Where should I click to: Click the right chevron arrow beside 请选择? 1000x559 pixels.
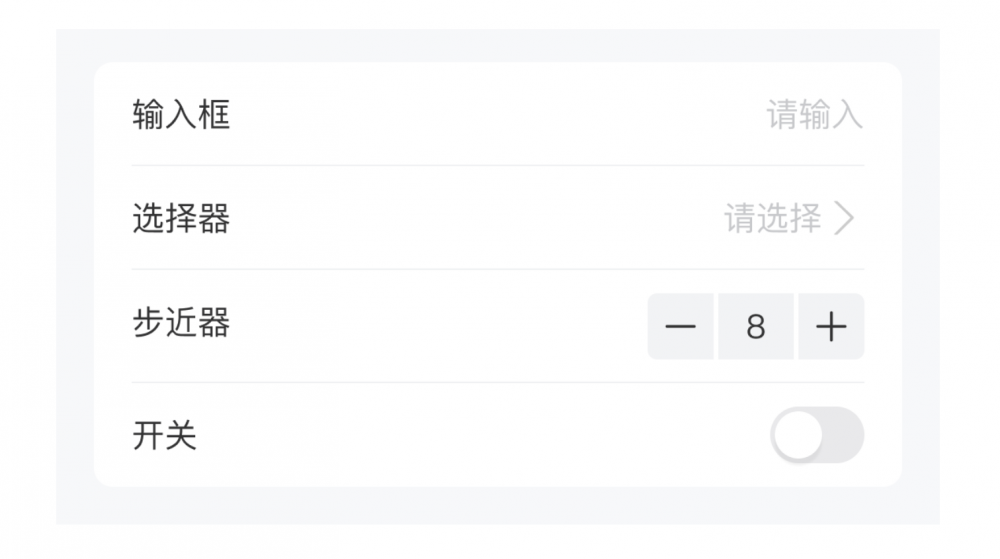[845, 218]
